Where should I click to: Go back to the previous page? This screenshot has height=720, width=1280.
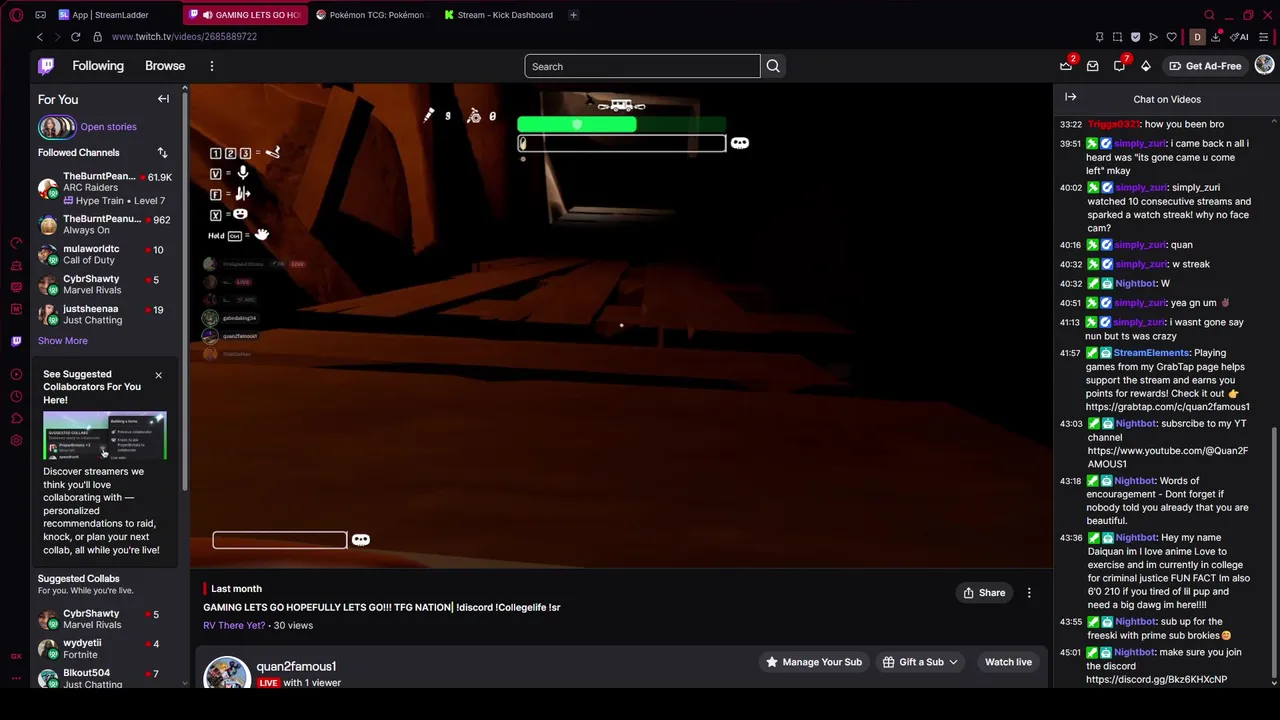pos(40,37)
